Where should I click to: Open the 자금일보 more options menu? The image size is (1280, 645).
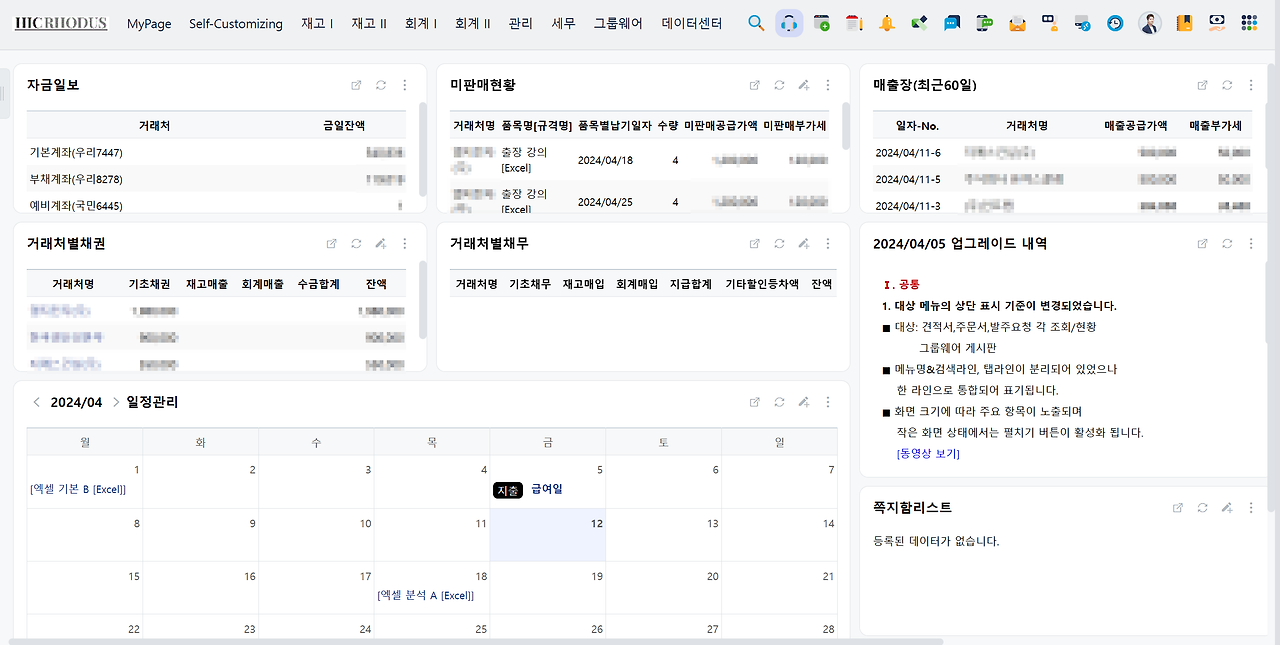coord(405,85)
